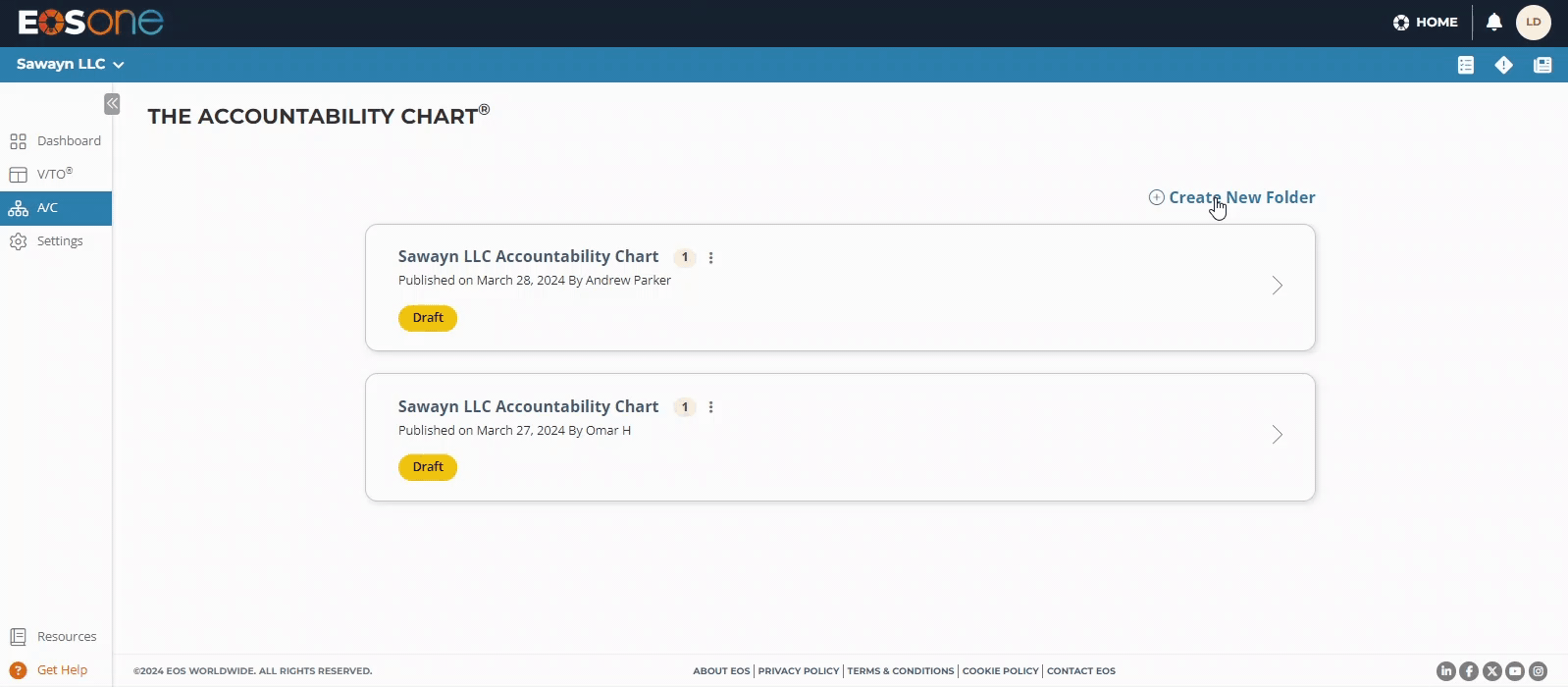Viewport: 1568px width, 687px height.
Task: Open chart published by Omar H
Action: coord(840,437)
